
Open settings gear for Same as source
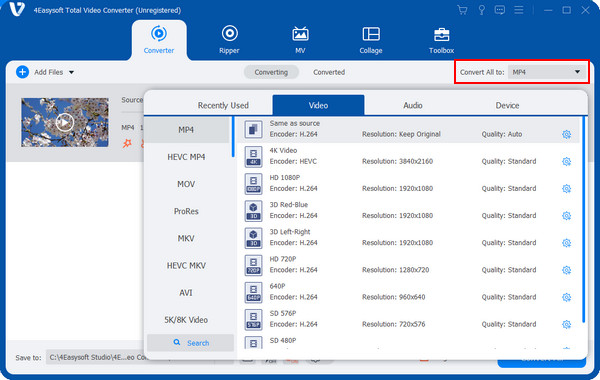(x=567, y=134)
